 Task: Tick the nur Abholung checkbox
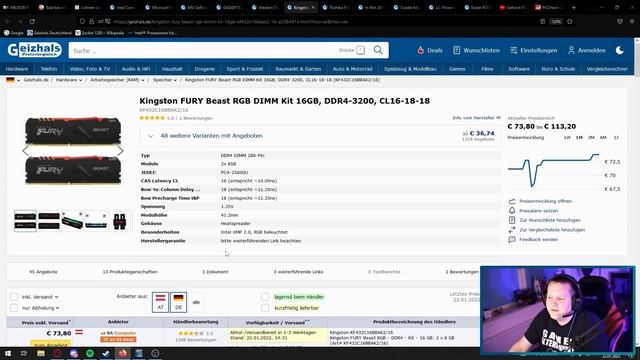[14, 308]
